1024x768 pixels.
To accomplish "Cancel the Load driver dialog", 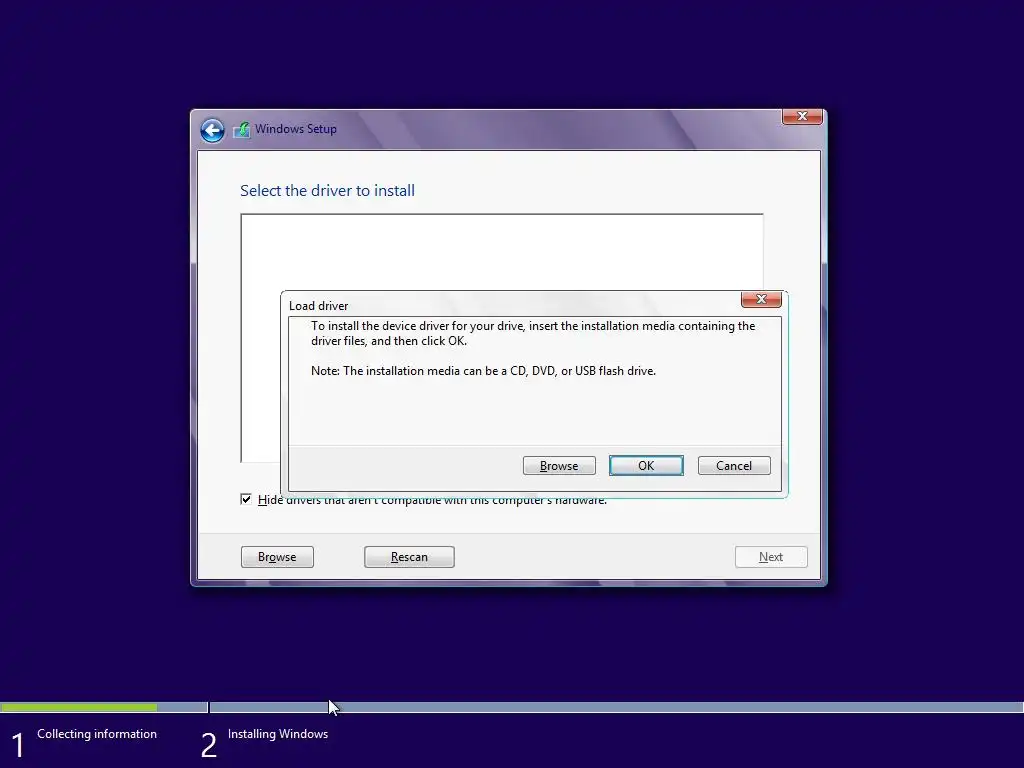I will (734, 466).
